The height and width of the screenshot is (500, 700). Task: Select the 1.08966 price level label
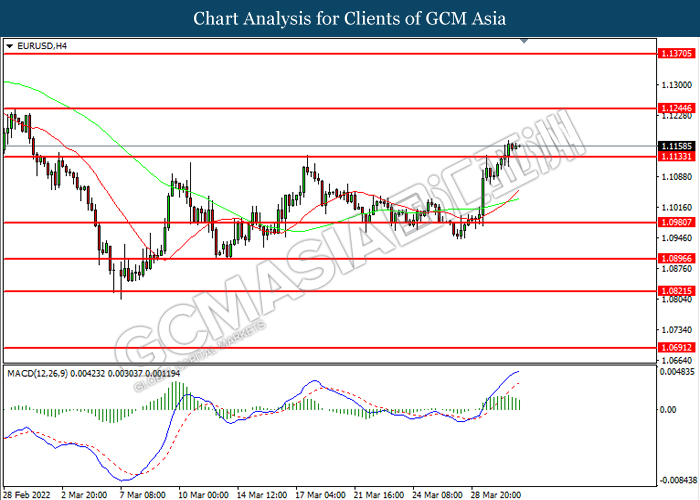(677, 258)
